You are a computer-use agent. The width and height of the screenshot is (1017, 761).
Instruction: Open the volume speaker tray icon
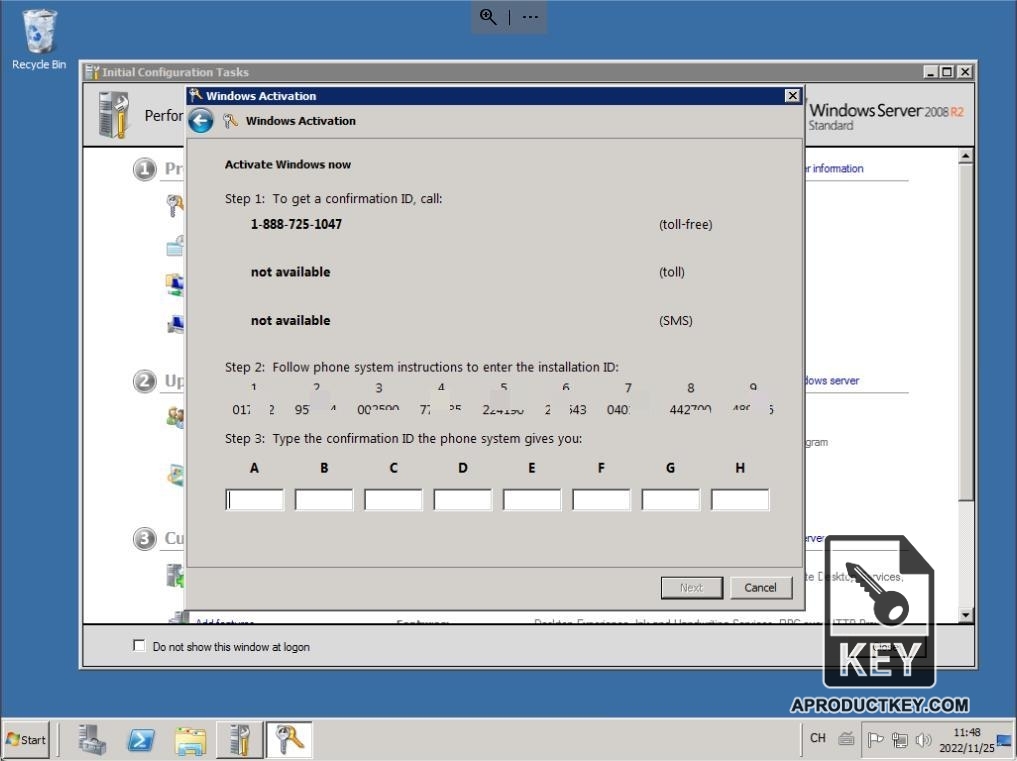923,739
